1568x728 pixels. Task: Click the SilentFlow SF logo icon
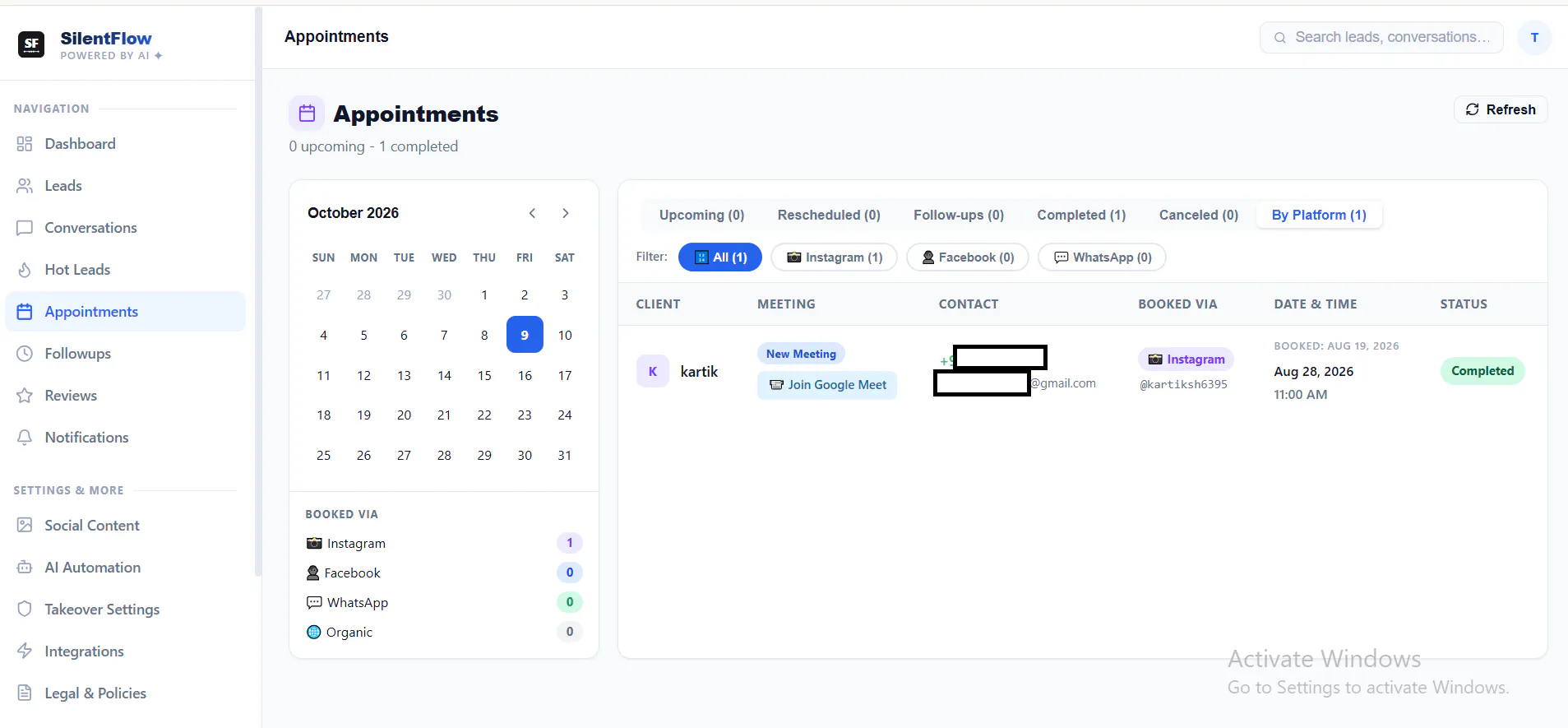click(31, 44)
